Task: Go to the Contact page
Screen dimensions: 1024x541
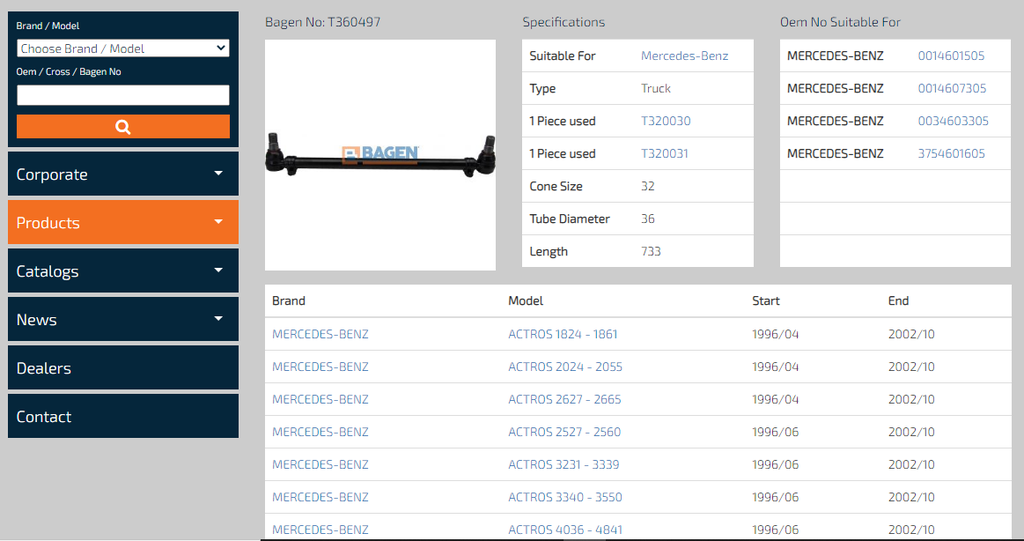Action: (x=123, y=416)
